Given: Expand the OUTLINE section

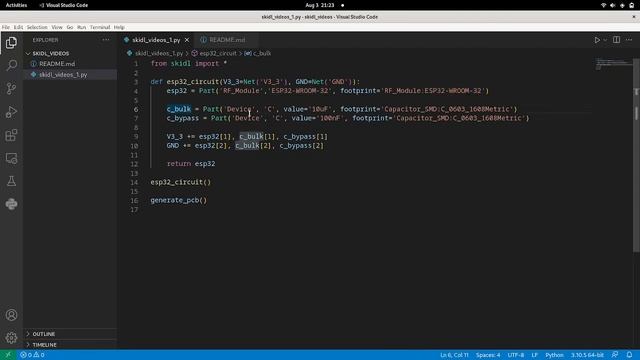Looking at the screenshot, I should tap(44, 334).
